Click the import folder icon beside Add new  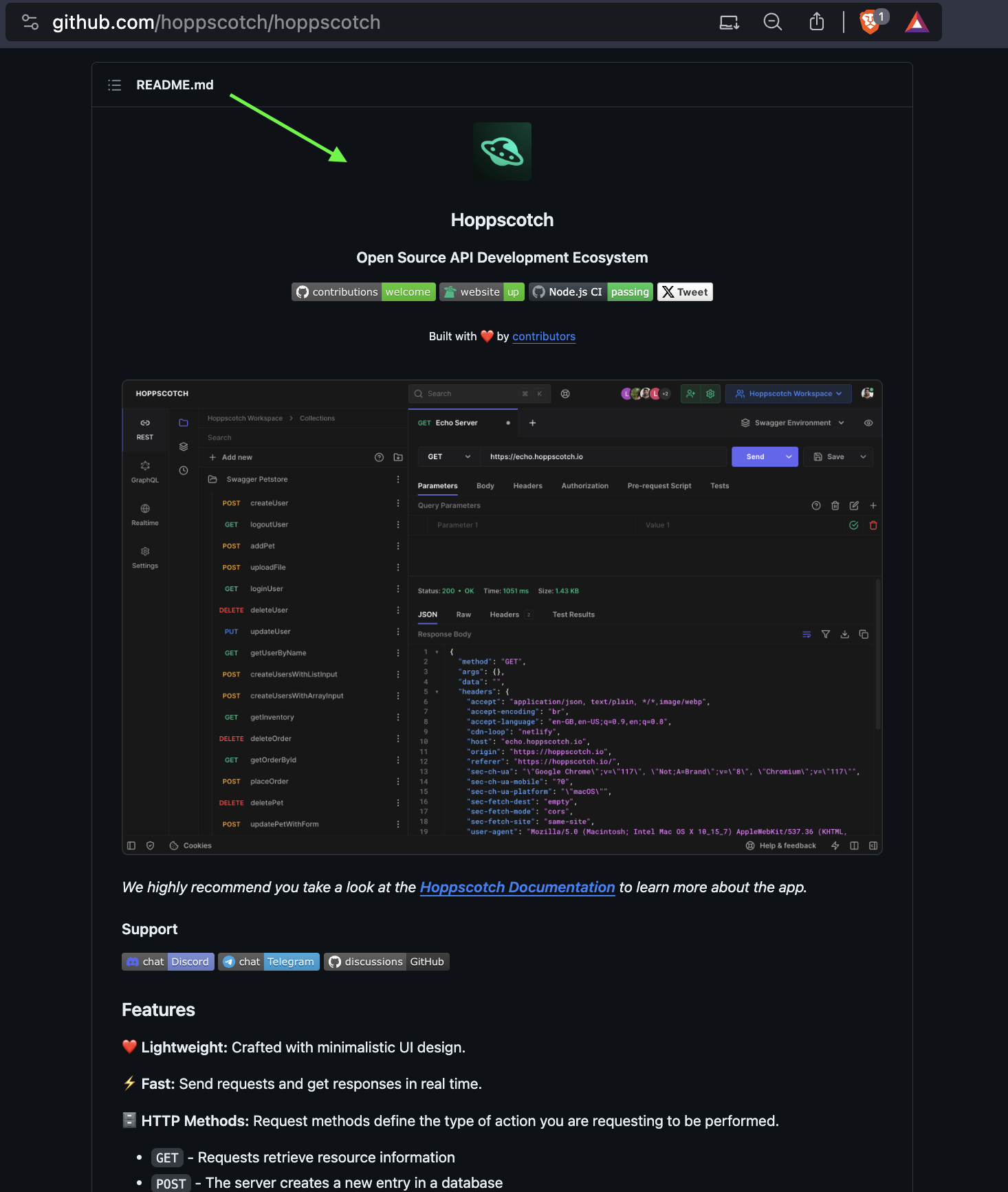398,457
